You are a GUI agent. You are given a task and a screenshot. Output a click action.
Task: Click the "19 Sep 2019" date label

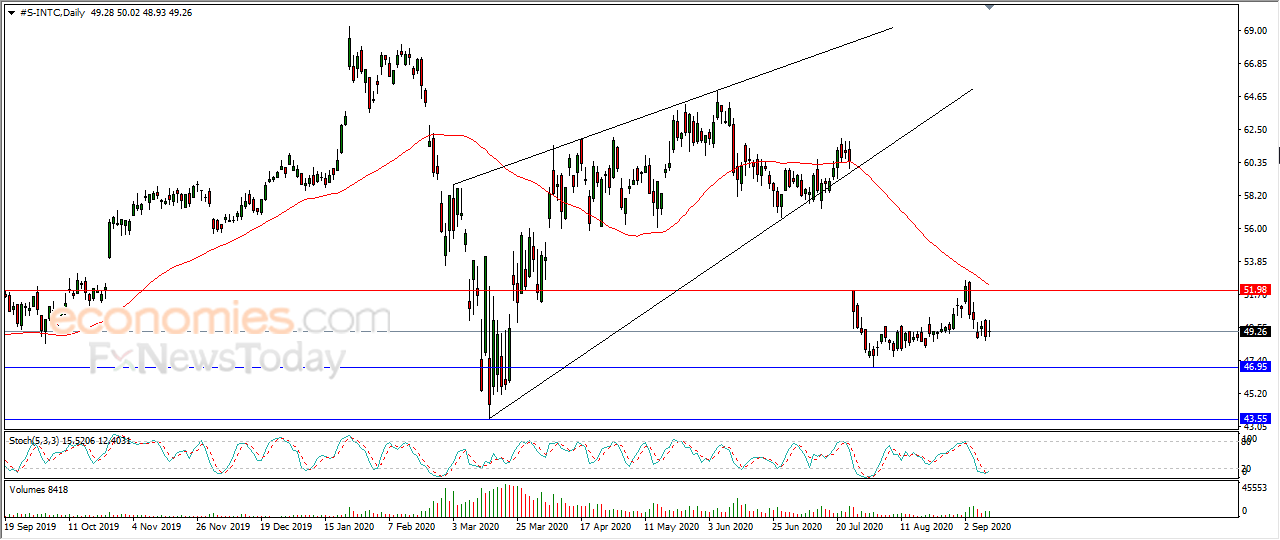[x=30, y=525]
